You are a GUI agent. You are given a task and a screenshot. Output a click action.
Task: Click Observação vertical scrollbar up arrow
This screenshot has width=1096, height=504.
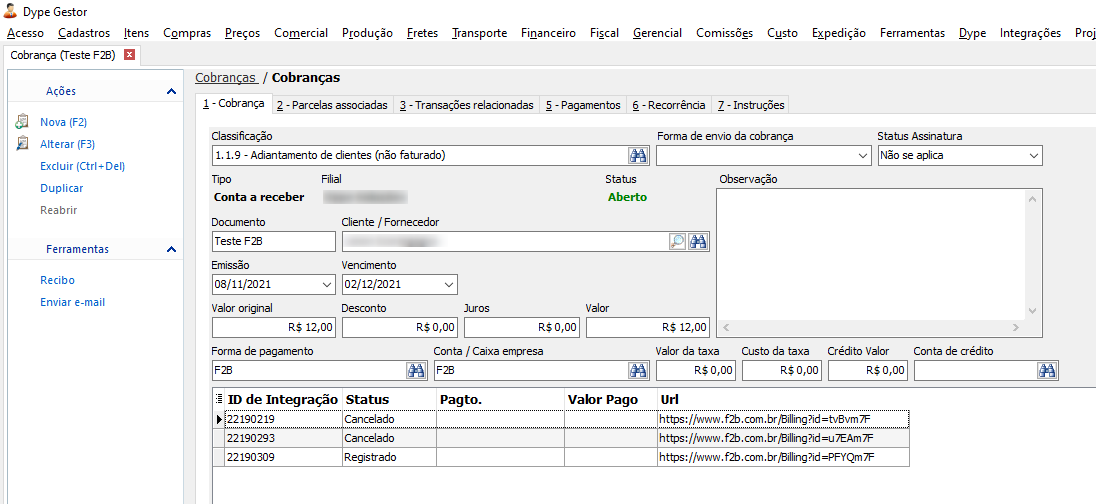pyautogui.click(x=1032, y=199)
